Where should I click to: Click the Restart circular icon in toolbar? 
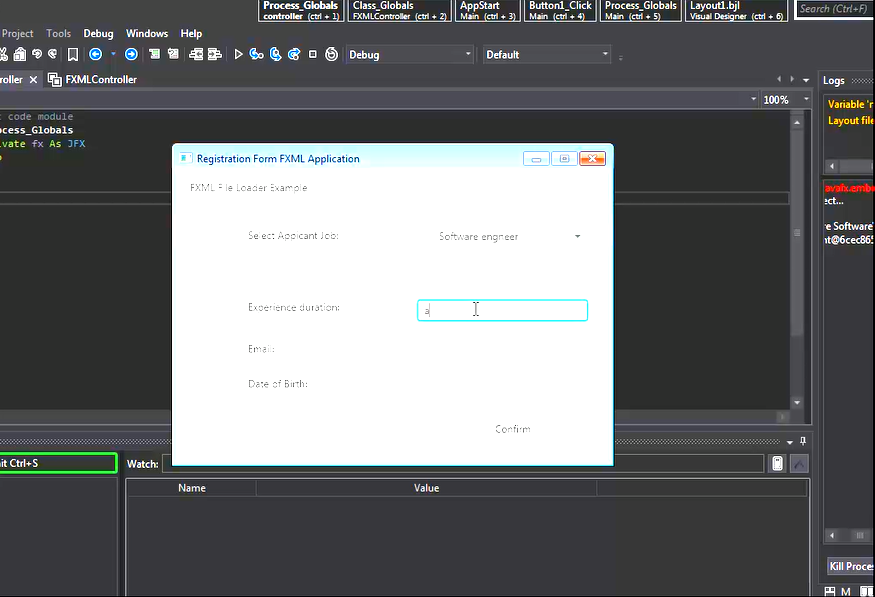tap(331, 55)
